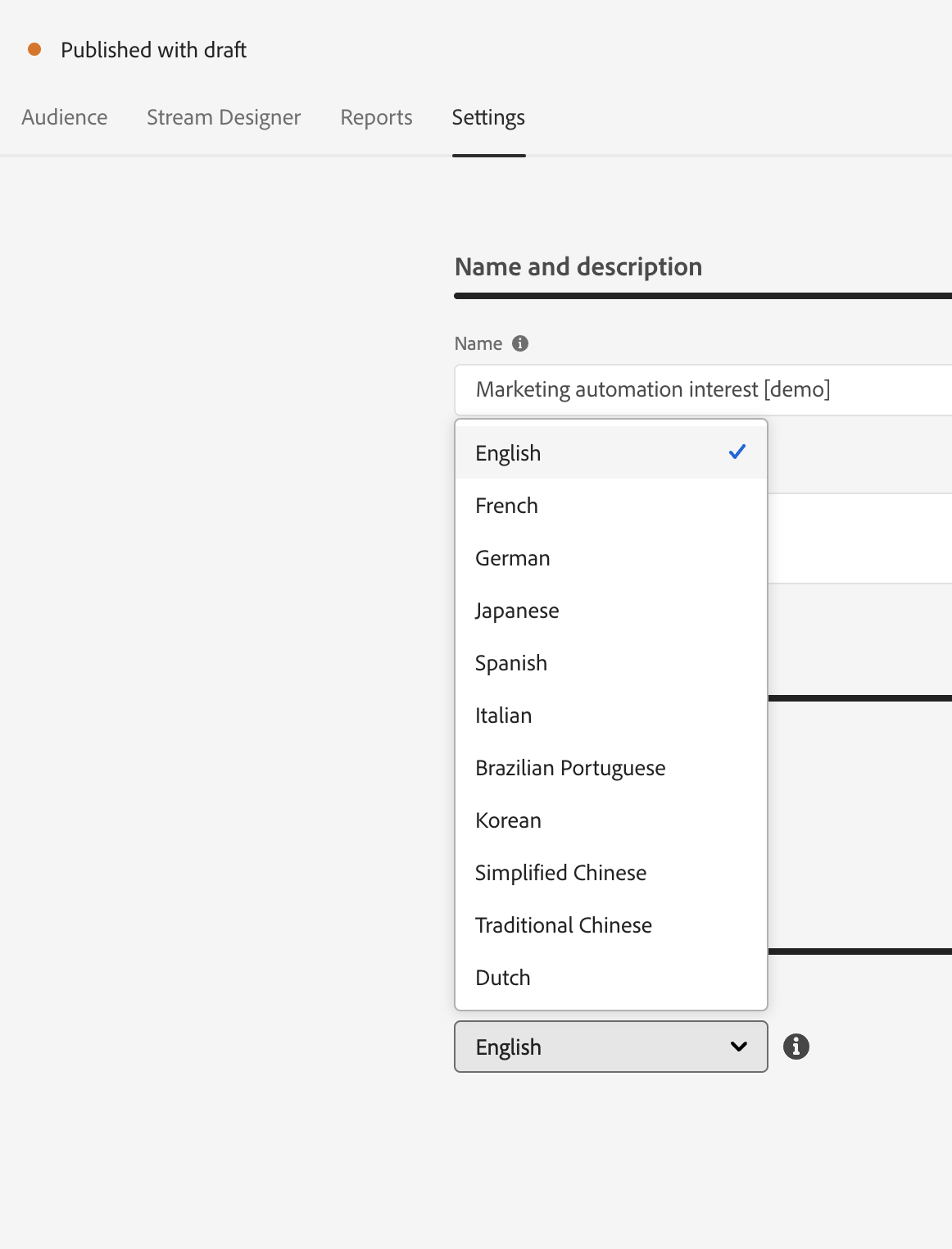
Task: Select Italian from the language options
Action: (x=503, y=715)
